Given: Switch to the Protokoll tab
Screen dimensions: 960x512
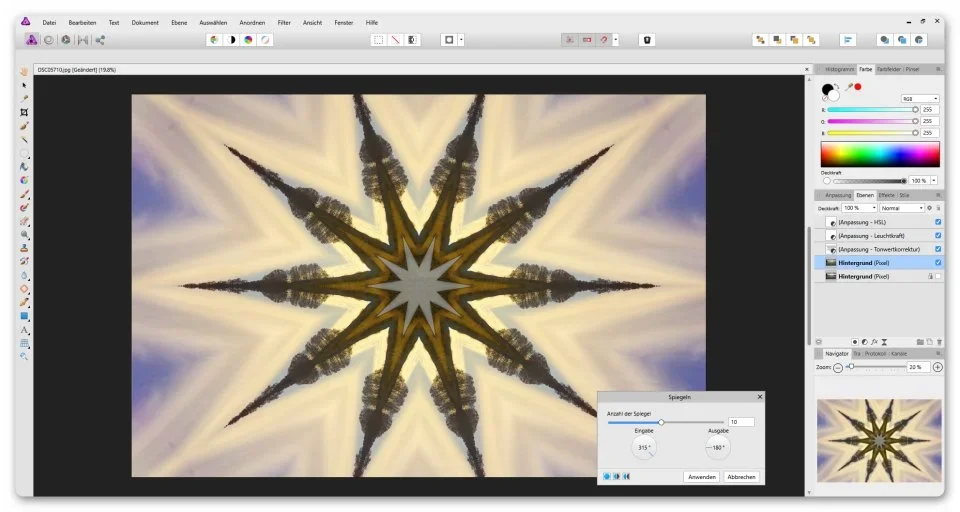Looking at the screenshot, I should [876, 354].
